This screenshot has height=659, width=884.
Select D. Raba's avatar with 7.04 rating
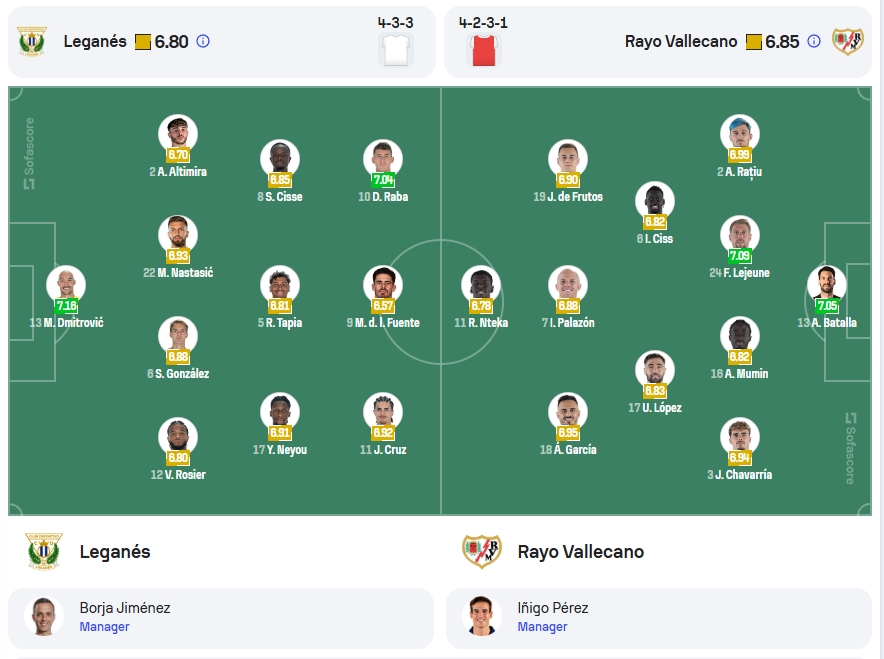tap(383, 159)
